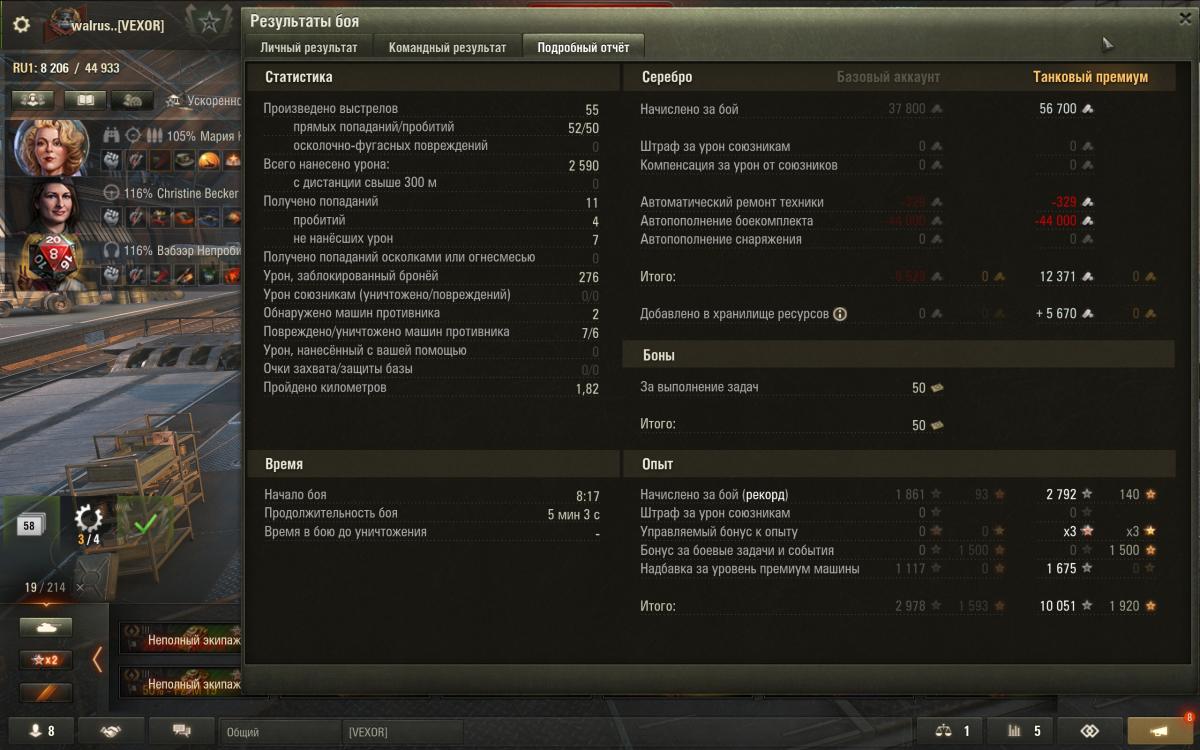The image size is (1200, 750).
Task: Reset vehicle filter with x beside 19/214
Action: [x=80, y=588]
